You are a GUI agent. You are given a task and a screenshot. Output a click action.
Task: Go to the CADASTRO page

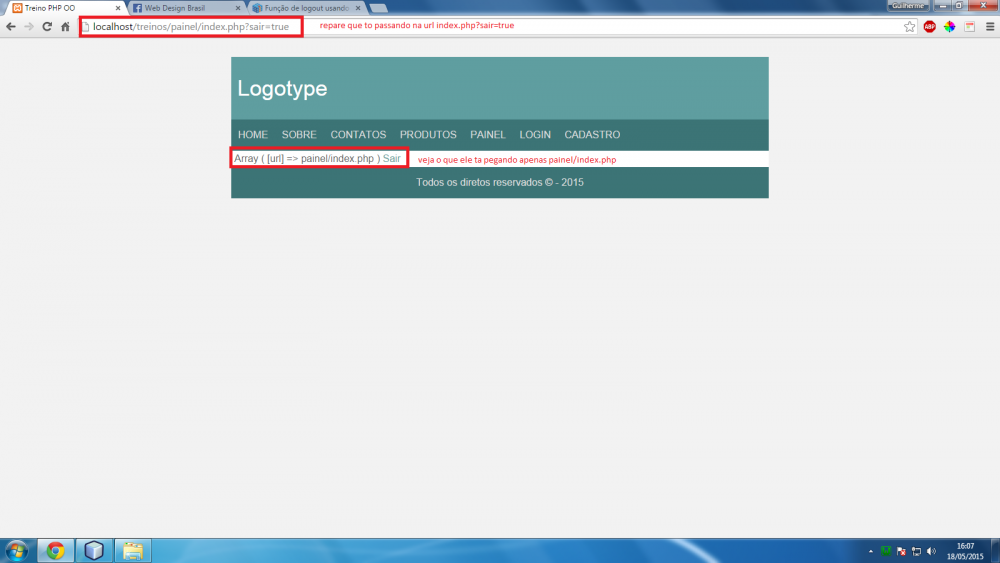[592, 135]
